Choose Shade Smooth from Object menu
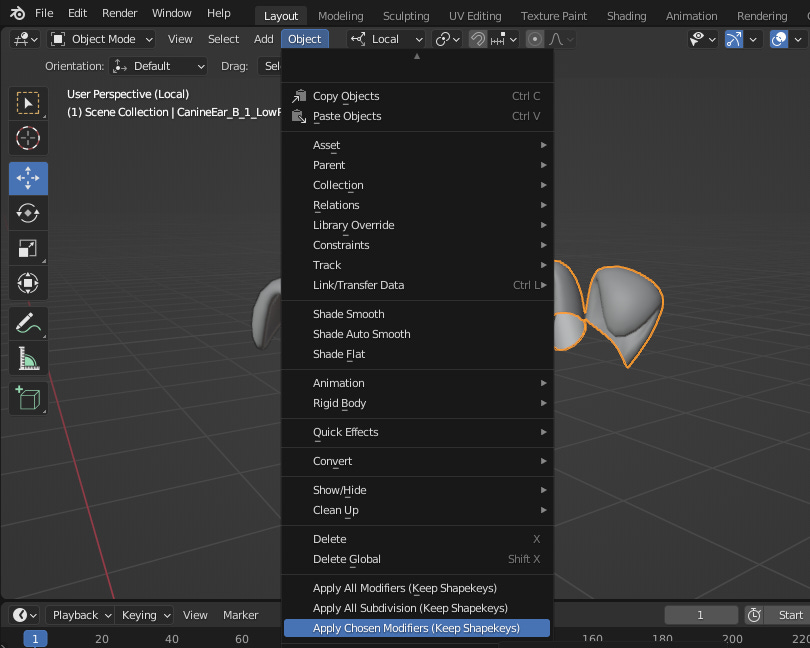Screen dimensions: 810x648 pos(348,314)
